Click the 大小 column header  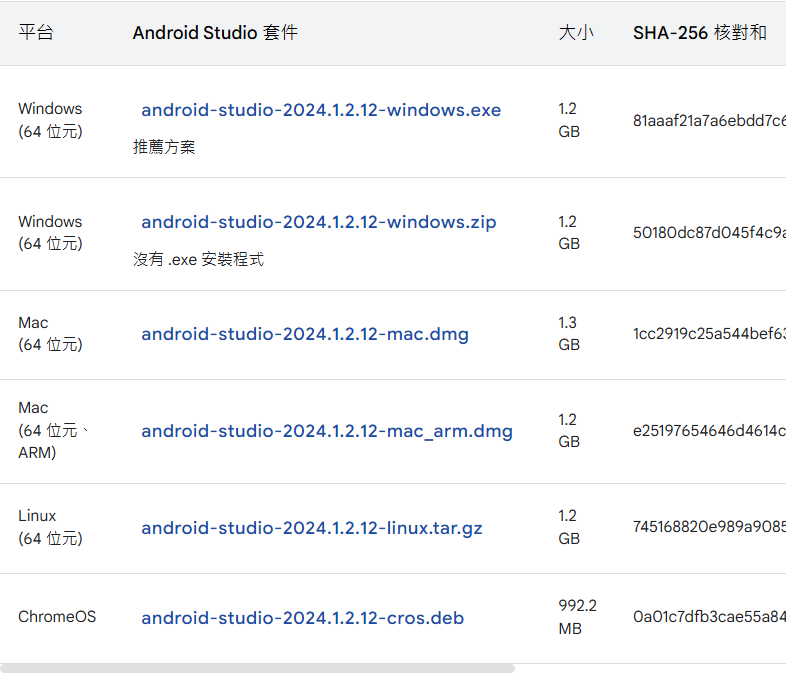pyautogui.click(x=576, y=32)
